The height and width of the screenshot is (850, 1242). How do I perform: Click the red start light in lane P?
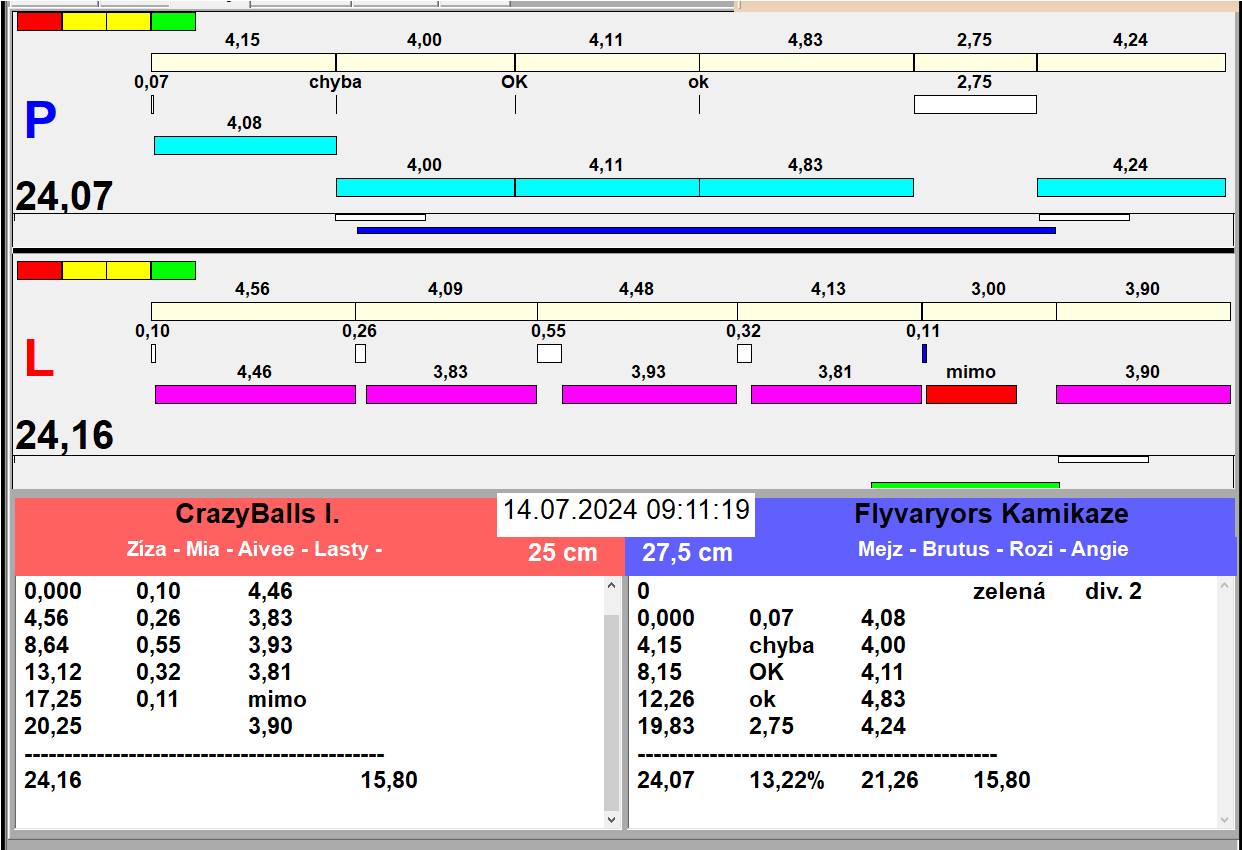click(39, 21)
